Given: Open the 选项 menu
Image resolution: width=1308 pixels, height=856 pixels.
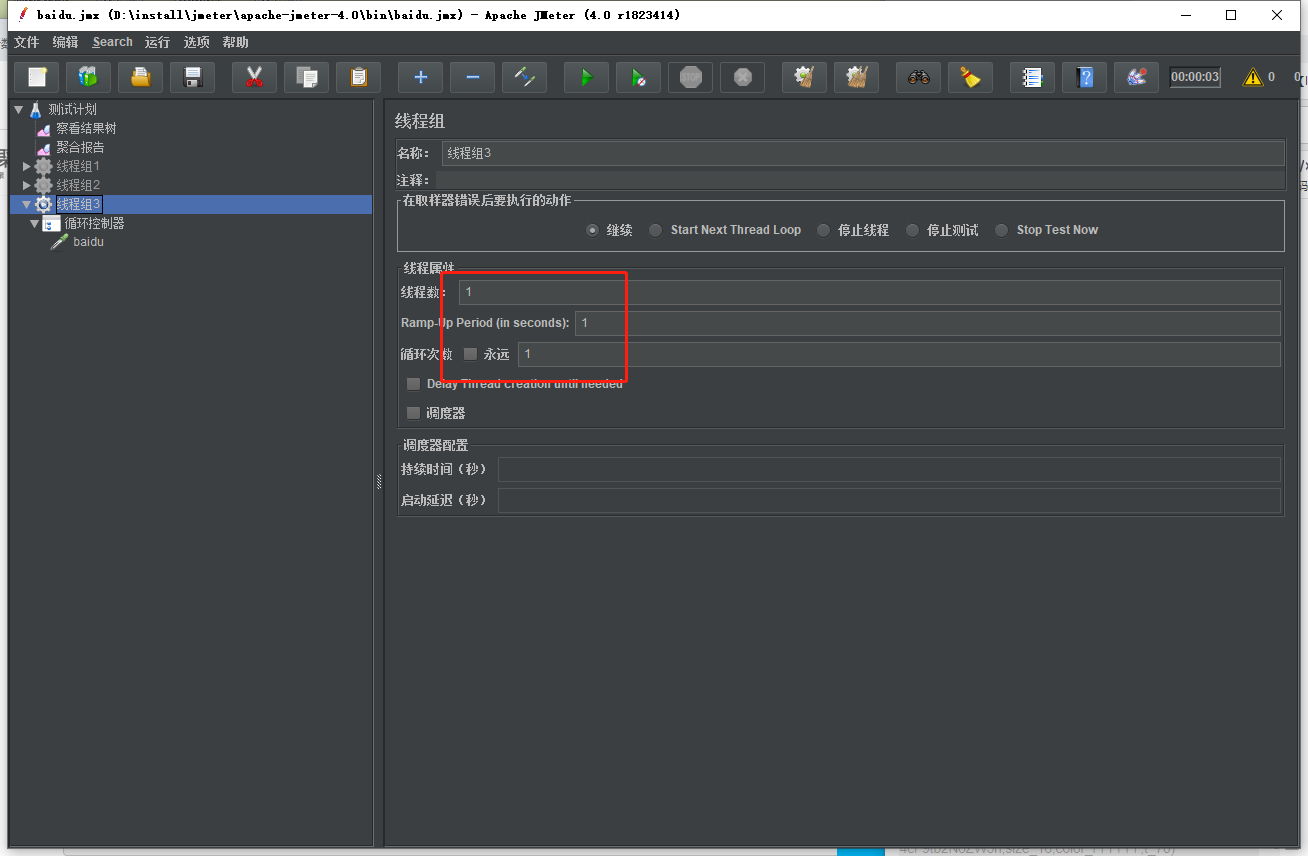Looking at the screenshot, I should [197, 42].
